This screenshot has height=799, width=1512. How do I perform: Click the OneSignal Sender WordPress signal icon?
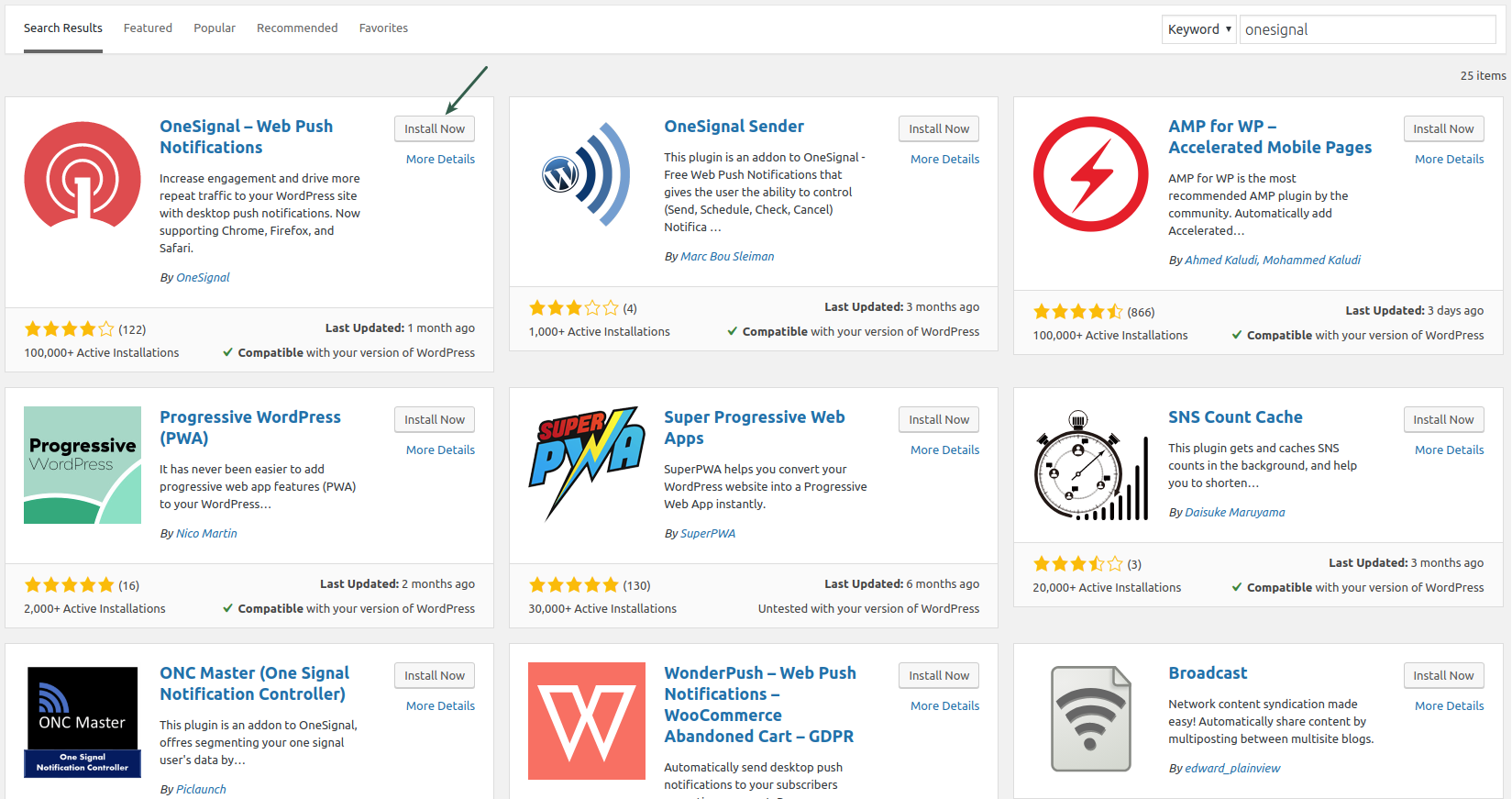click(x=587, y=174)
